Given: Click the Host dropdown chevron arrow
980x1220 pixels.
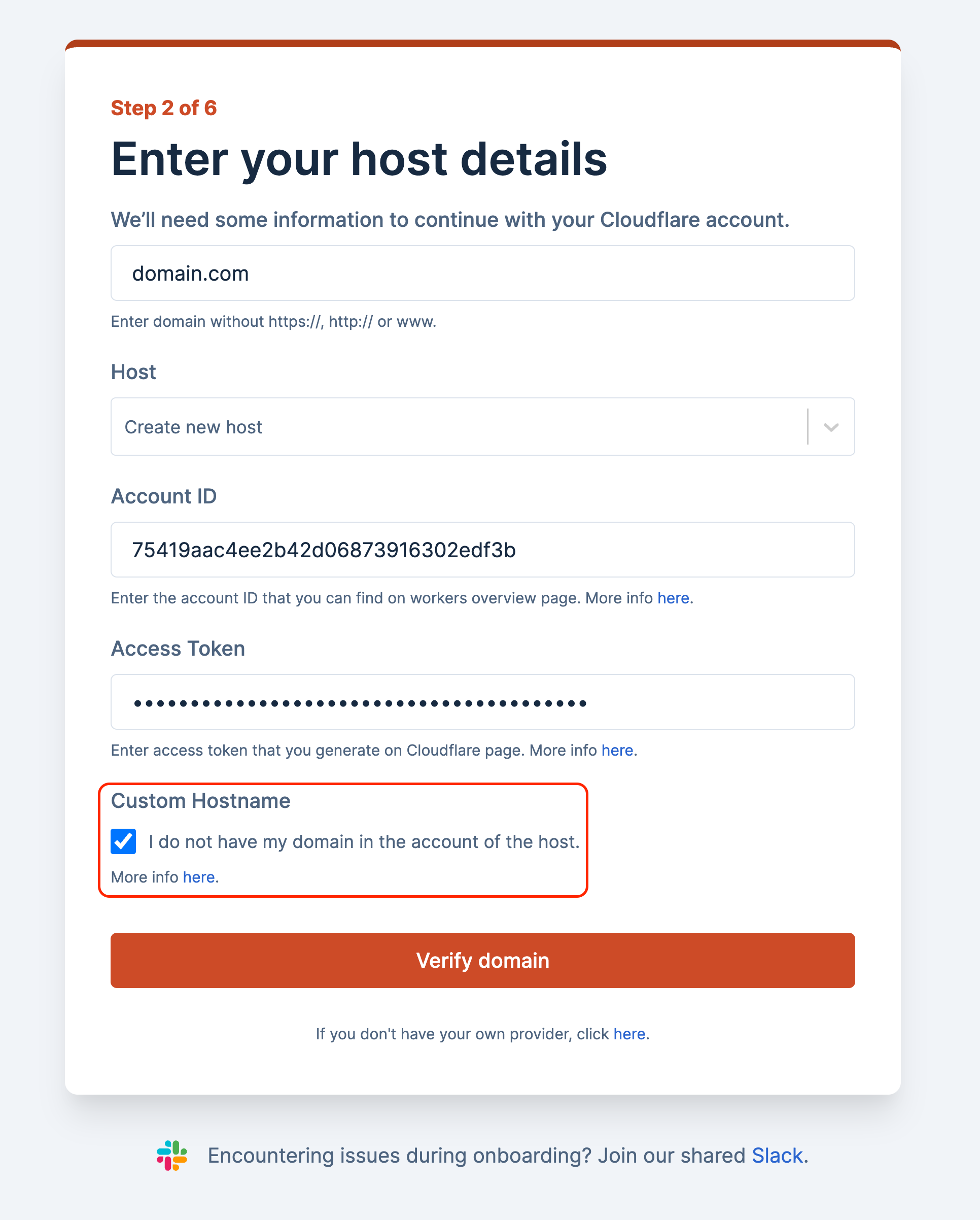Looking at the screenshot, I should [831, 427].
